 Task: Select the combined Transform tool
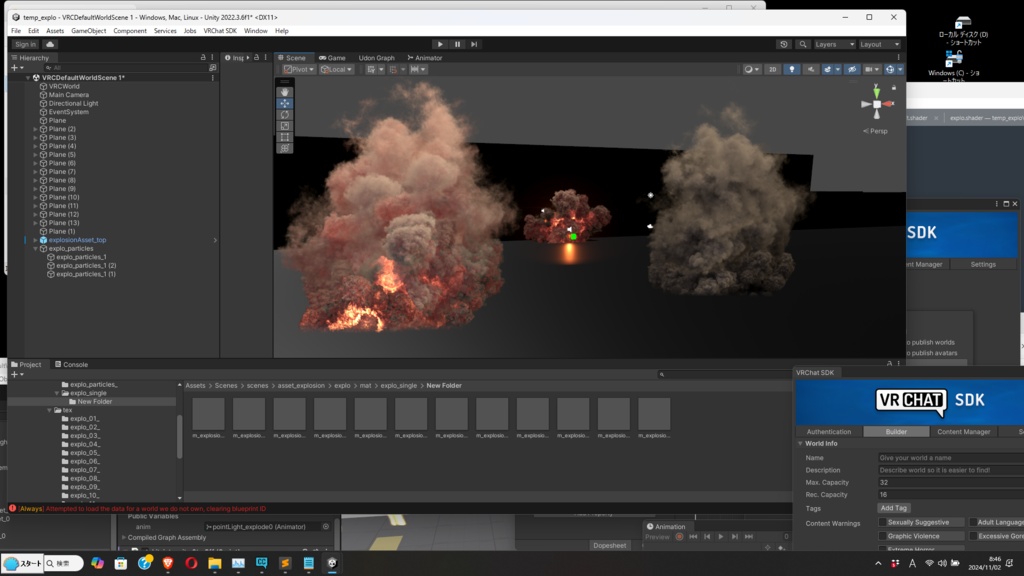coord(285,148)
